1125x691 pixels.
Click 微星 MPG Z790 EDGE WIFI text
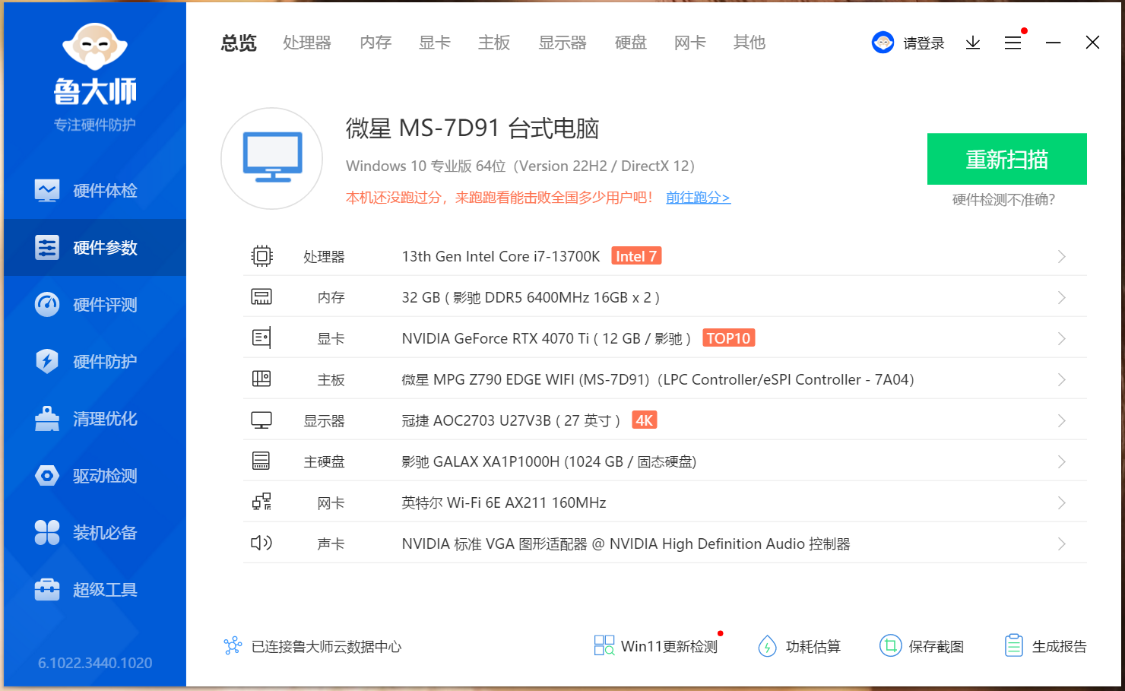[x=658, y=380]
